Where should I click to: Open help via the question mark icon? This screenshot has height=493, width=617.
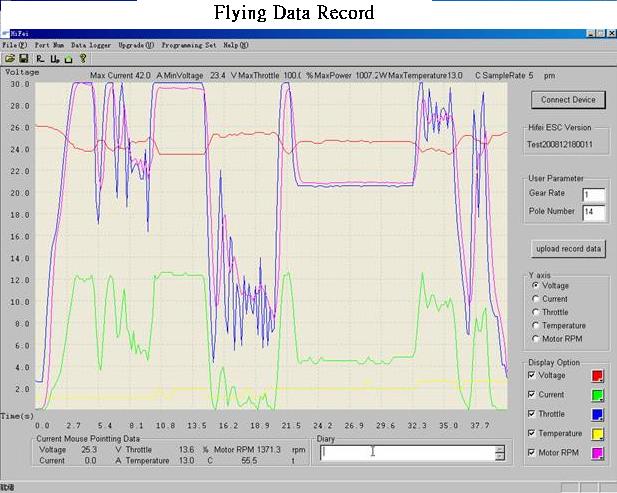(83, 59)
